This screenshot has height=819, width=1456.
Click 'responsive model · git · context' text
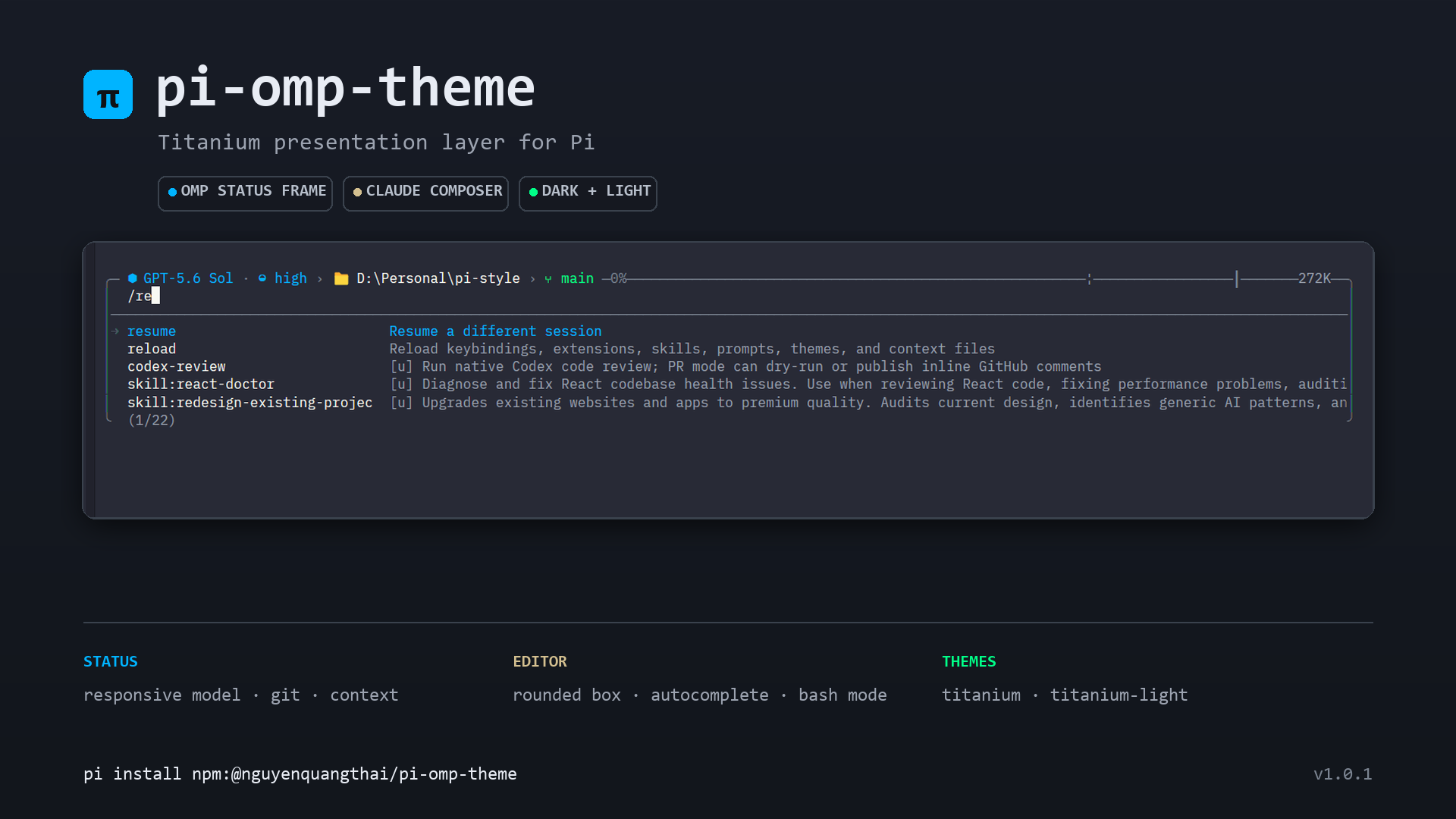click(x=241, y=695)
